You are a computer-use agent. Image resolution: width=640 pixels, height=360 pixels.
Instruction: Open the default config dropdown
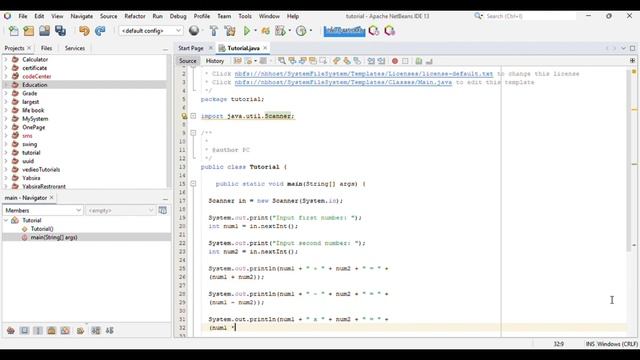(x=150, y=31)
